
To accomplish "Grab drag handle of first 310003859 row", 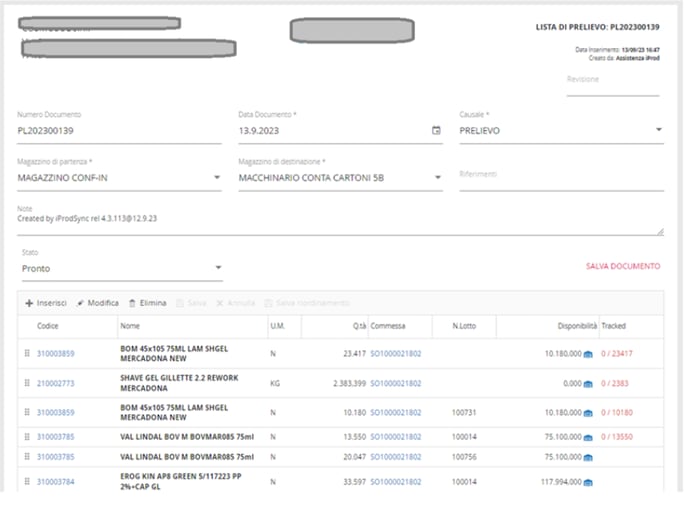I will (x=27, y=353).
